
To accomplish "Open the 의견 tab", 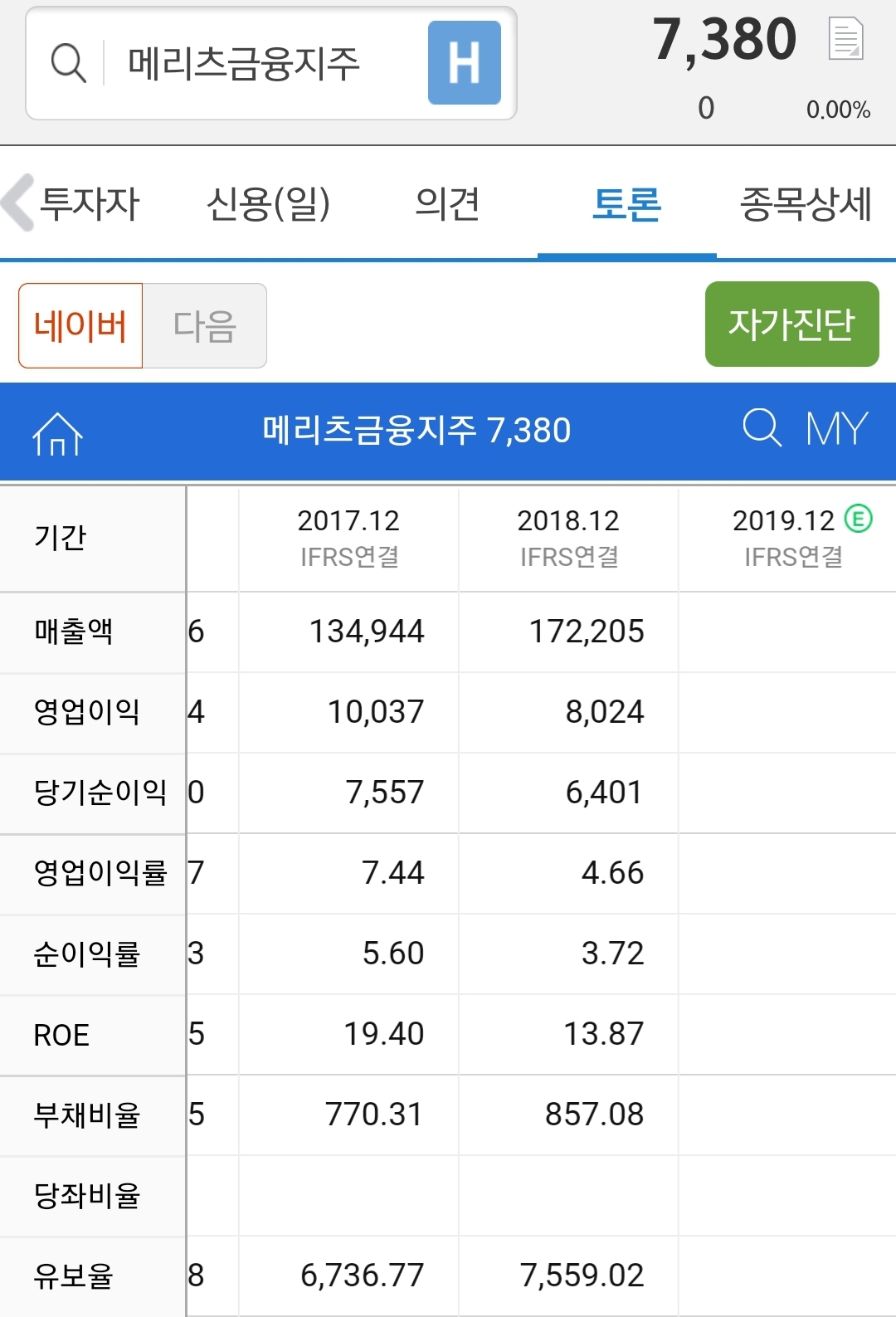I will 447,204.
